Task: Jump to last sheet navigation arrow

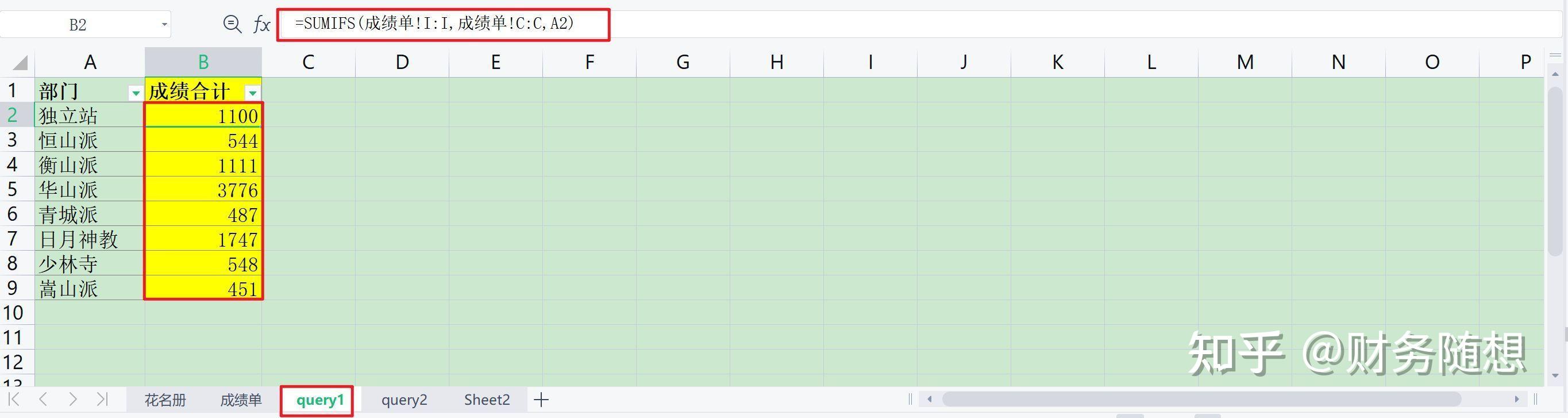Action: click(x=102, y=399)
